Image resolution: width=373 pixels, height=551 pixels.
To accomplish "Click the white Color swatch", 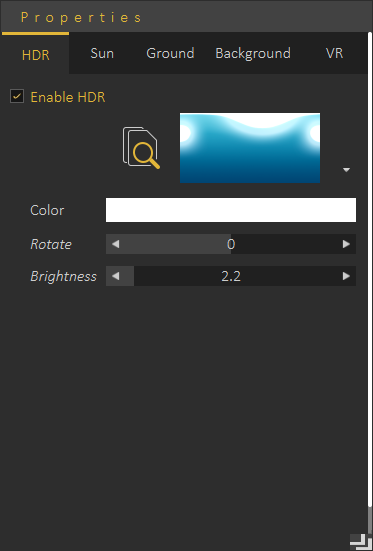I will pos(231,210).
